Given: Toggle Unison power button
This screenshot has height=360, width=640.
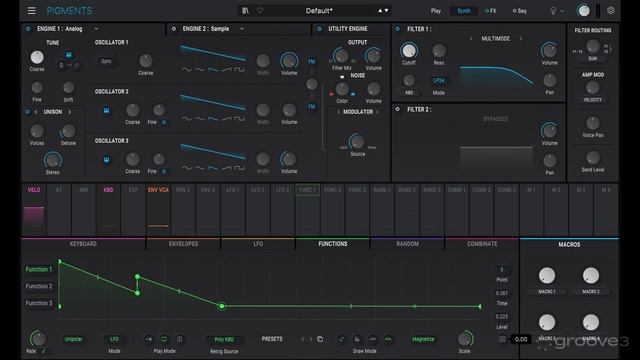Looking at the screenshot, I should tap(28, 111).
